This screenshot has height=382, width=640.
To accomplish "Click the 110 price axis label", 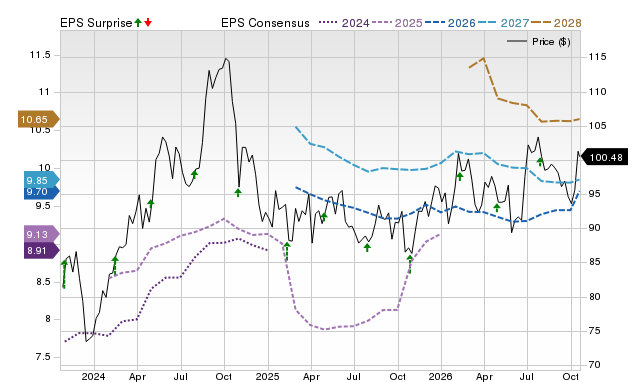I will click(597, 92).
